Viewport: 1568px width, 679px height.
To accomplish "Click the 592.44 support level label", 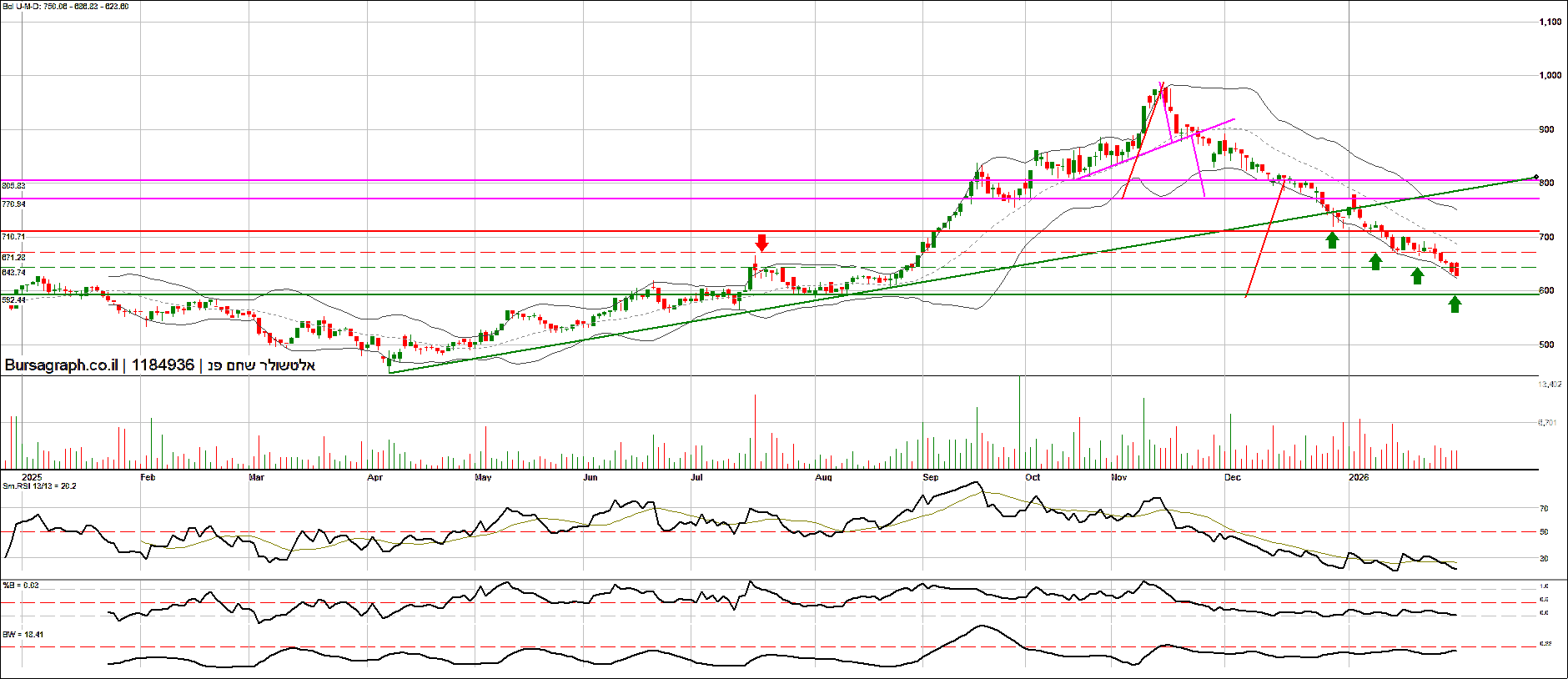I will click(14, 299).
